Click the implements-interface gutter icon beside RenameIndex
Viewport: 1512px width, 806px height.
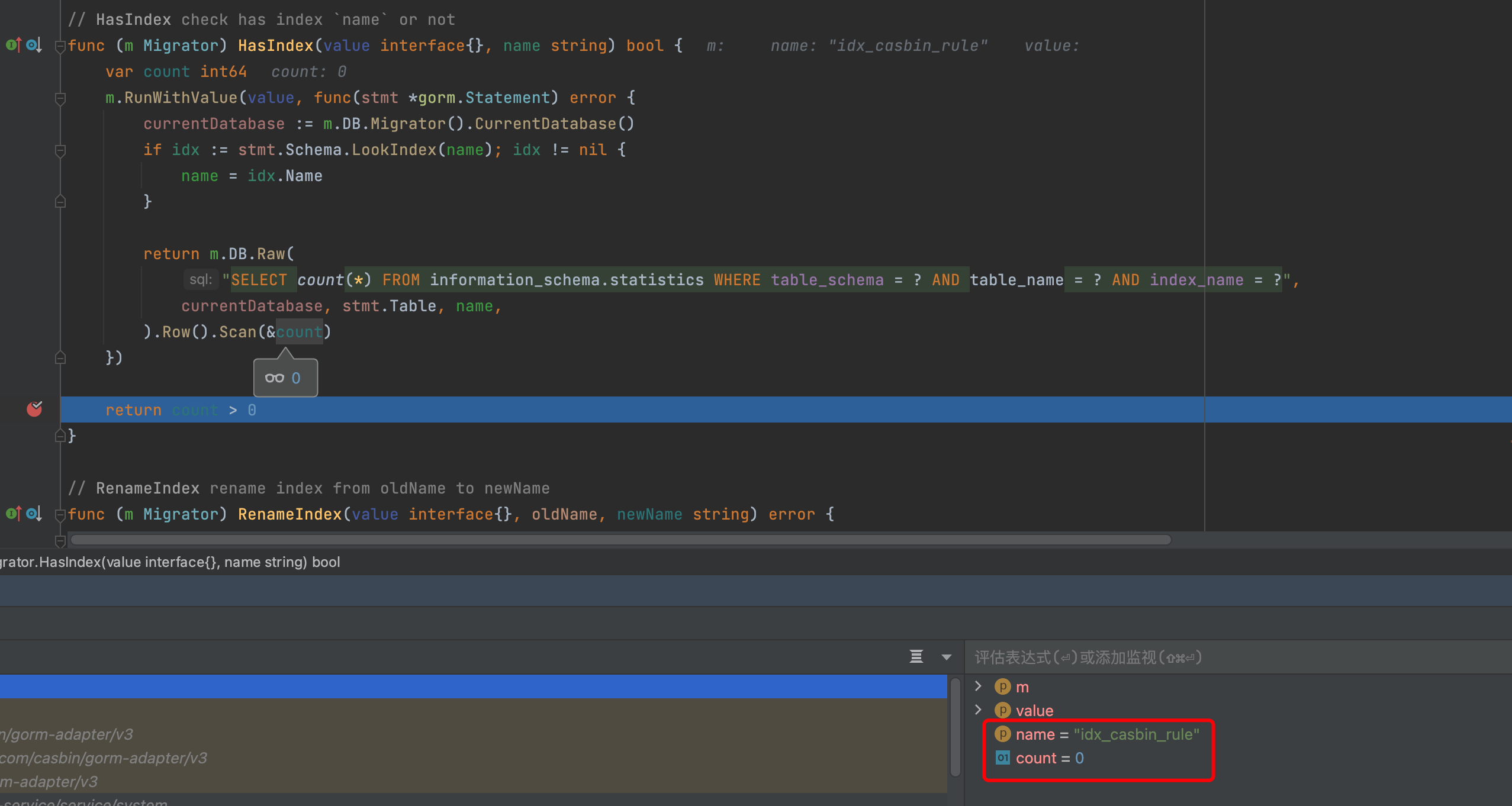point(13,514)
